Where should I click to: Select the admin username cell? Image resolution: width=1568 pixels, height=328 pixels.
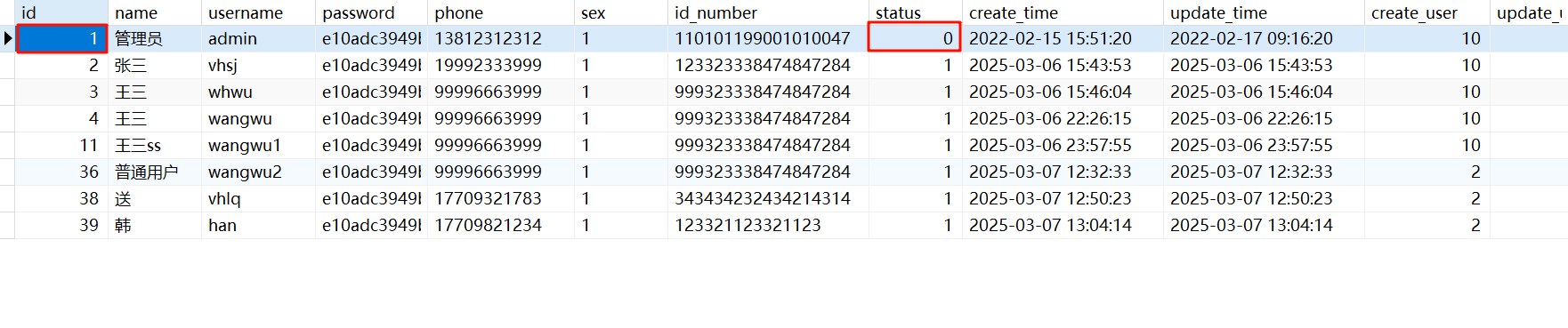(258, 38)
